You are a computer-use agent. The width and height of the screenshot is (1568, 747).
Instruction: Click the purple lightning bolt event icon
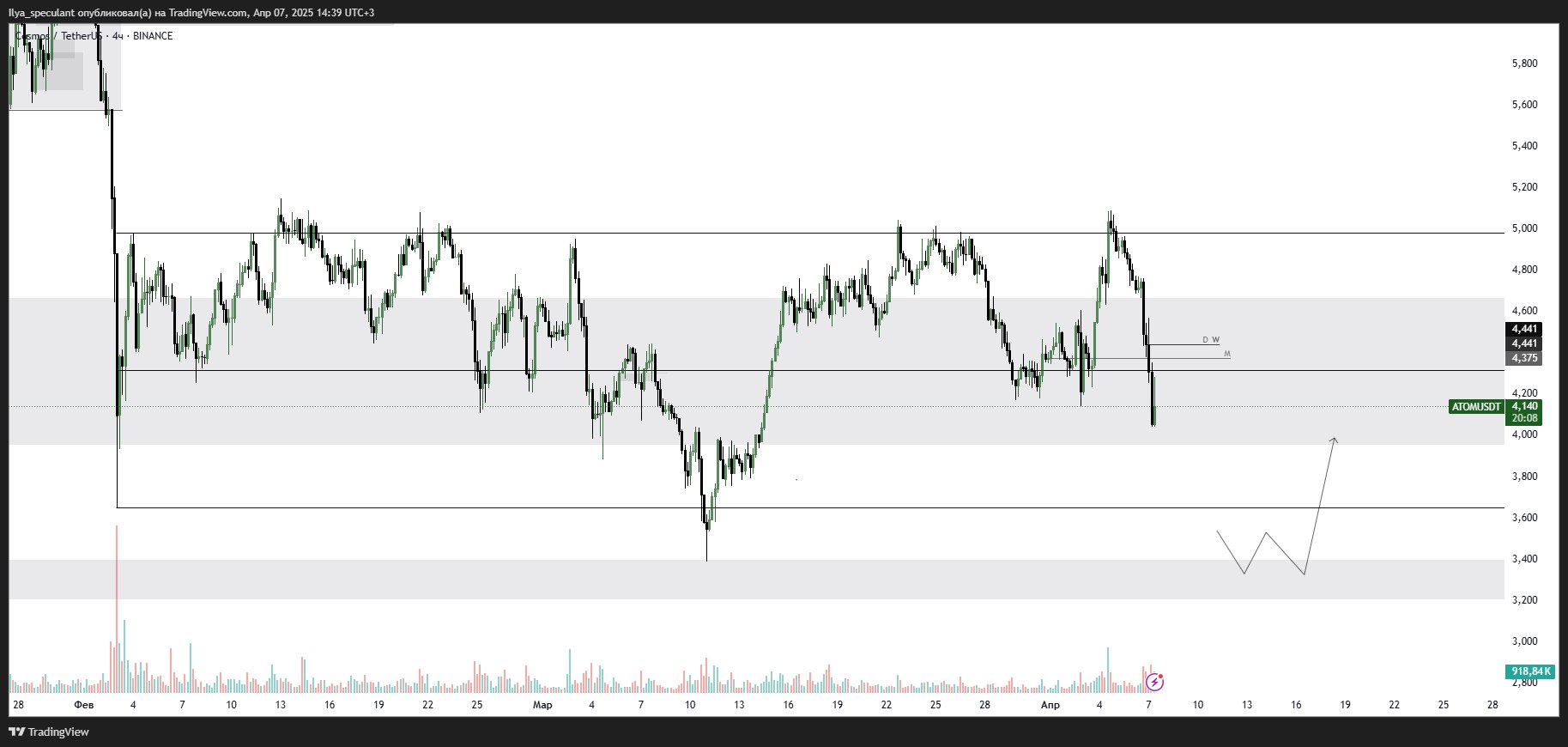[1155, 683]
